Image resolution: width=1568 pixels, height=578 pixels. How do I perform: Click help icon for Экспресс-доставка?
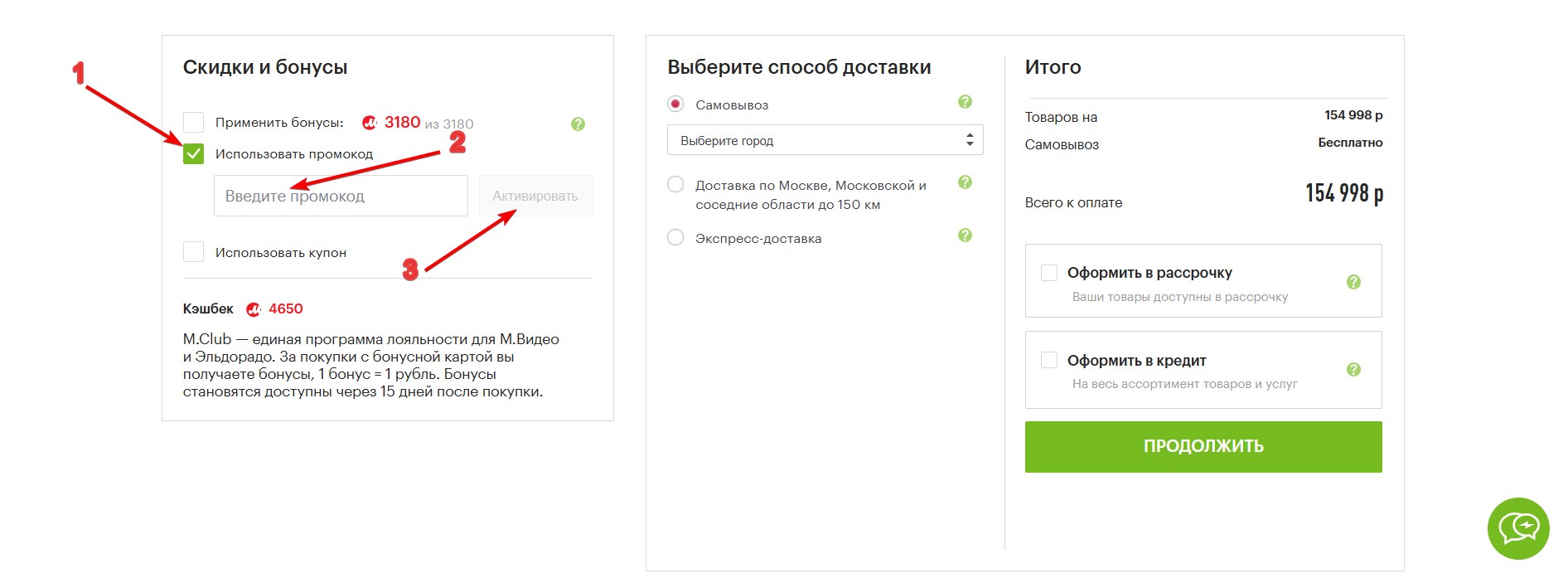point(965,236)
